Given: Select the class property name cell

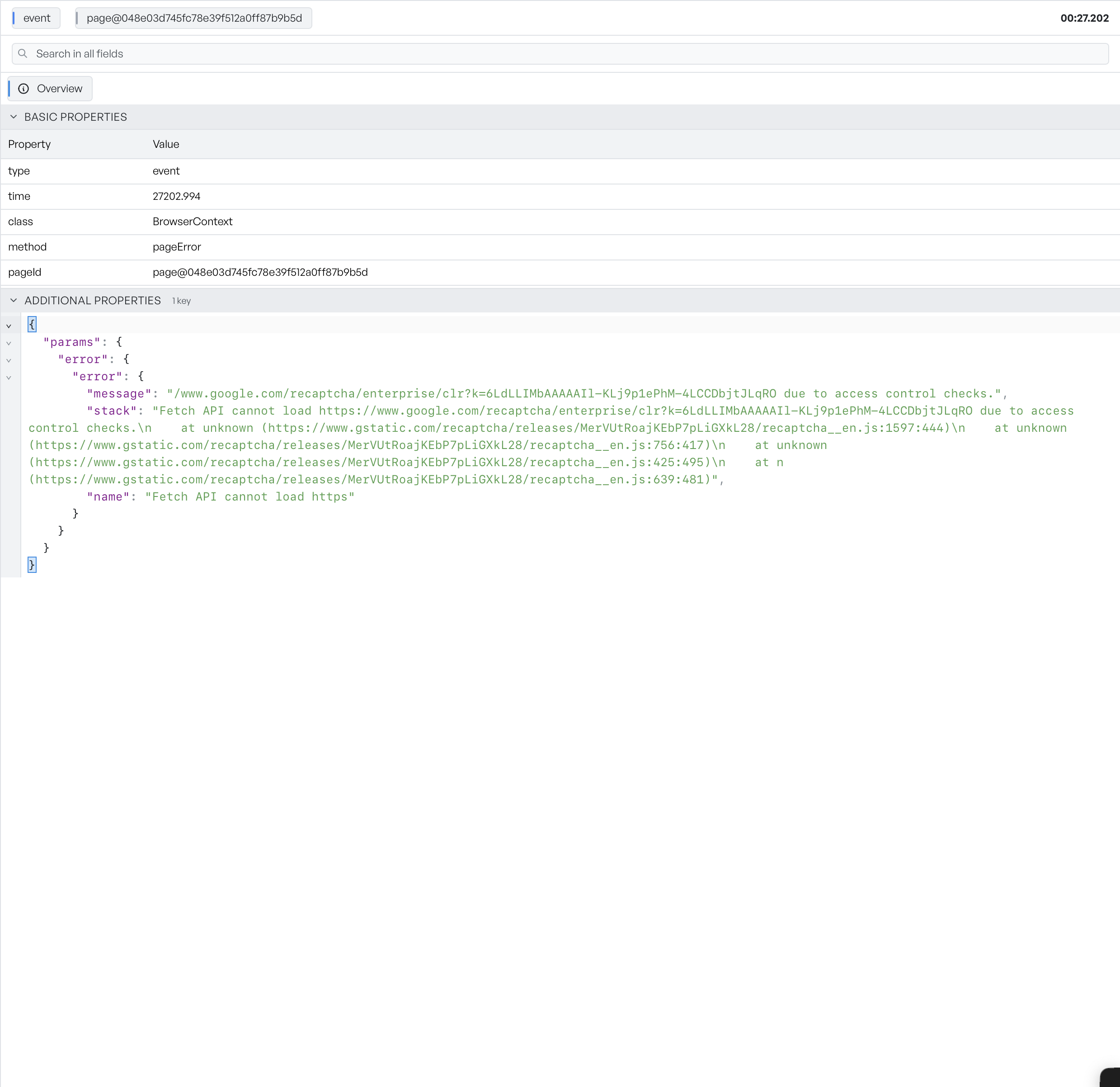Looking at the screenshot, I should (21, 221).
